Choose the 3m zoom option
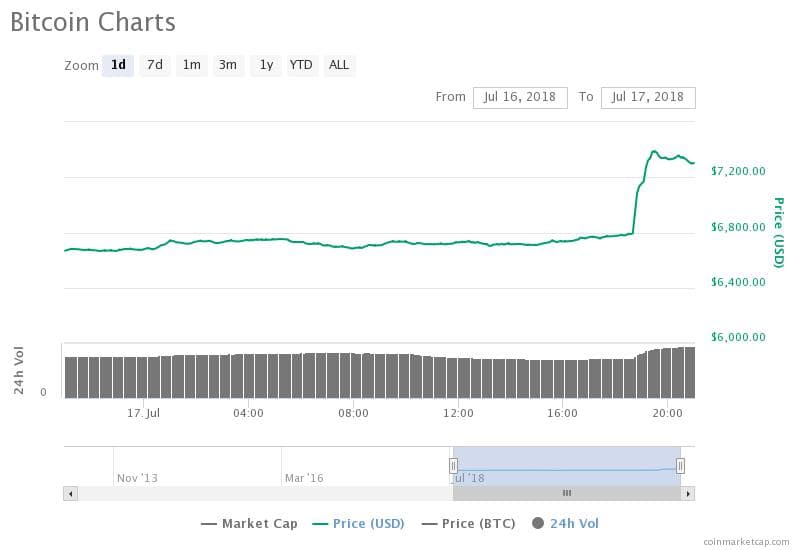This screenshot has height=550, width=800. (x=228, y=65)
